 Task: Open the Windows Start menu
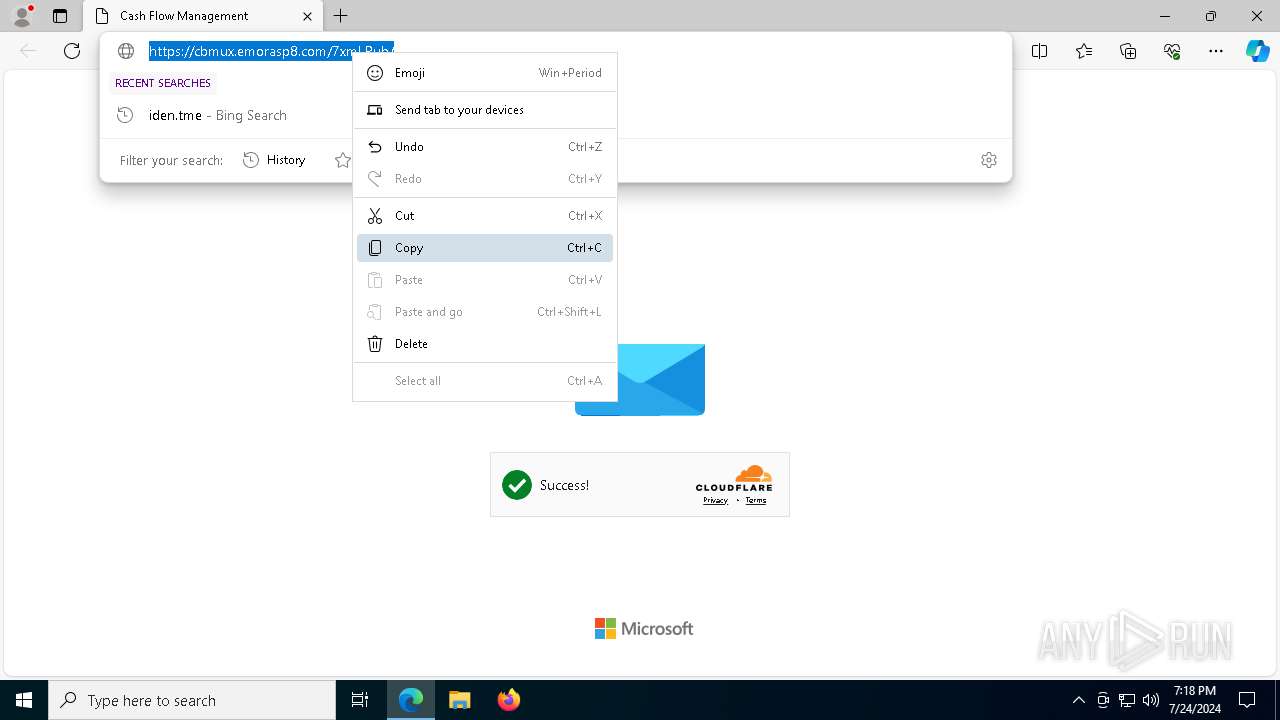coord(24,700)
